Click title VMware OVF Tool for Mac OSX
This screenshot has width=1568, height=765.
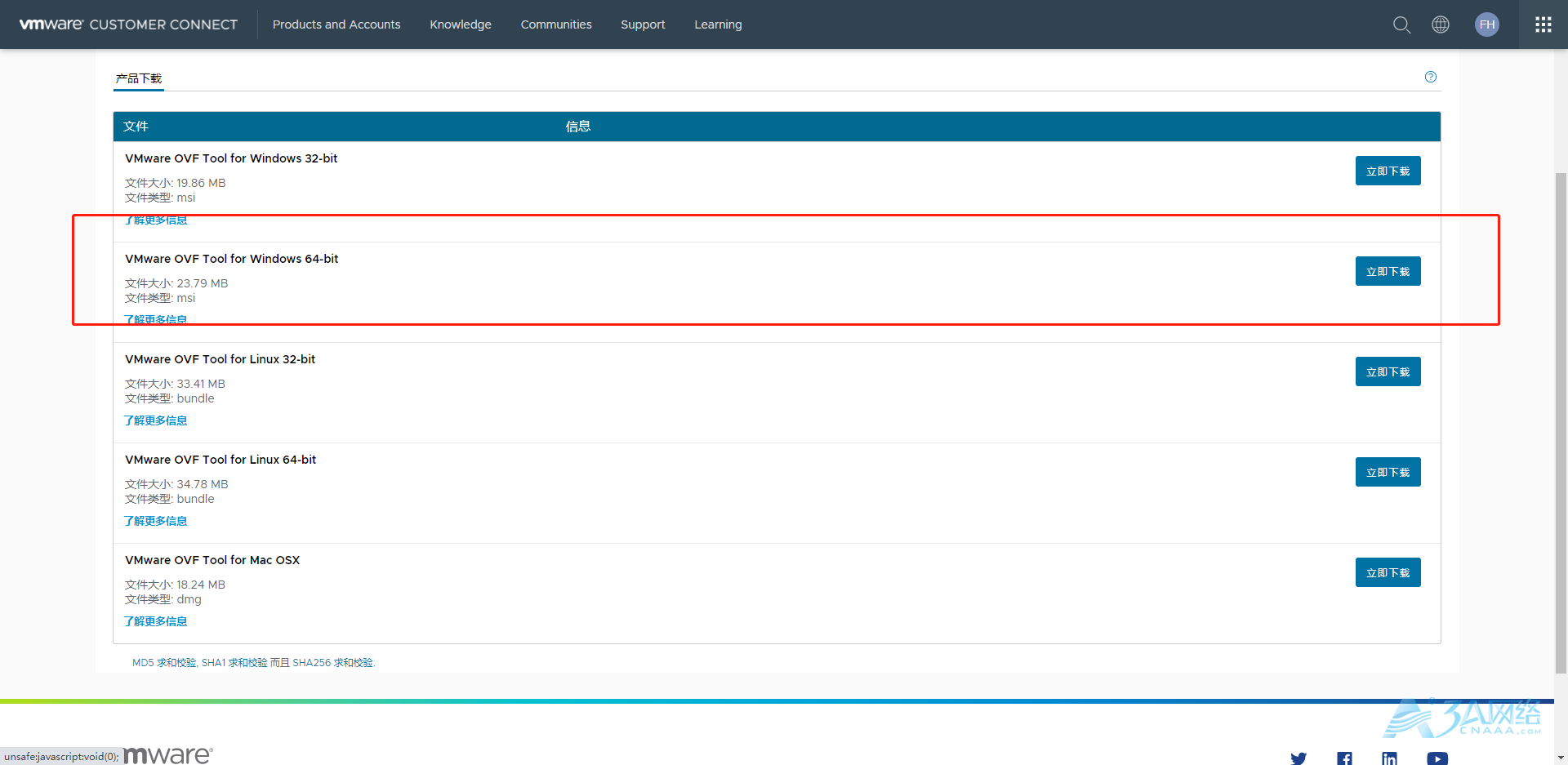point(212,560)
